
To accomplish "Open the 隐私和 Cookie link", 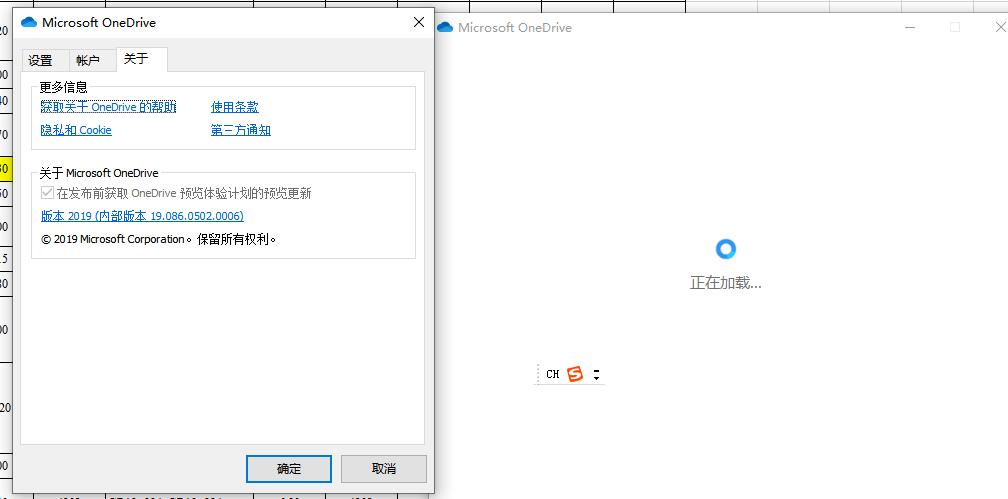I will point(76,130).
